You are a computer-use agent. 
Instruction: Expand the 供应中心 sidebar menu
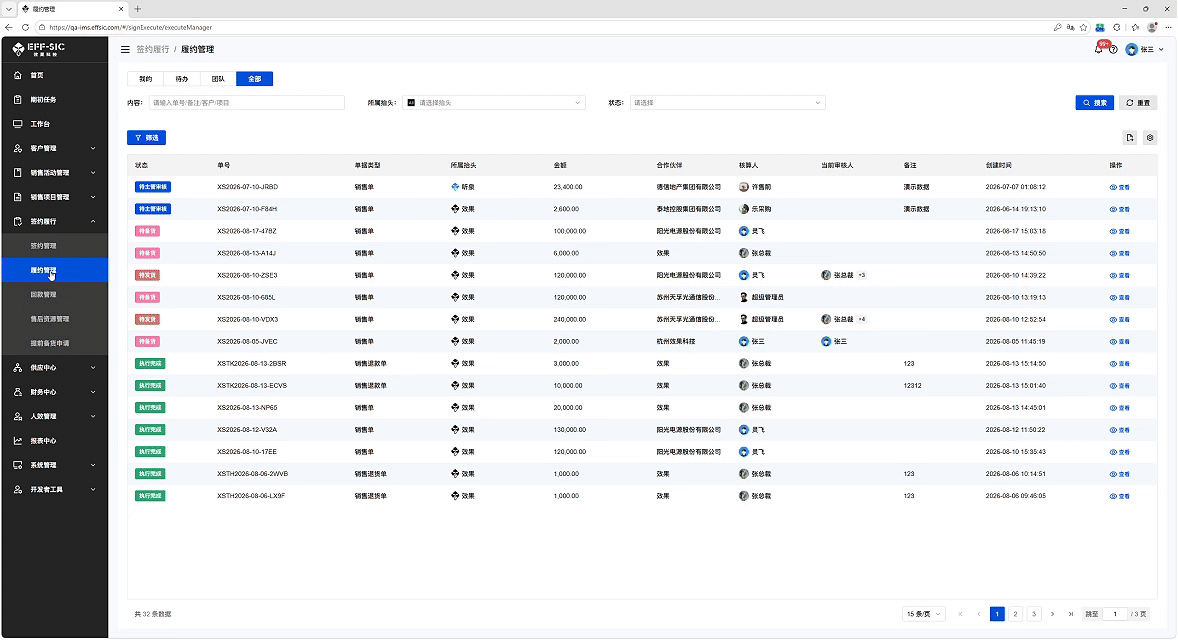(x=55, y=367)
